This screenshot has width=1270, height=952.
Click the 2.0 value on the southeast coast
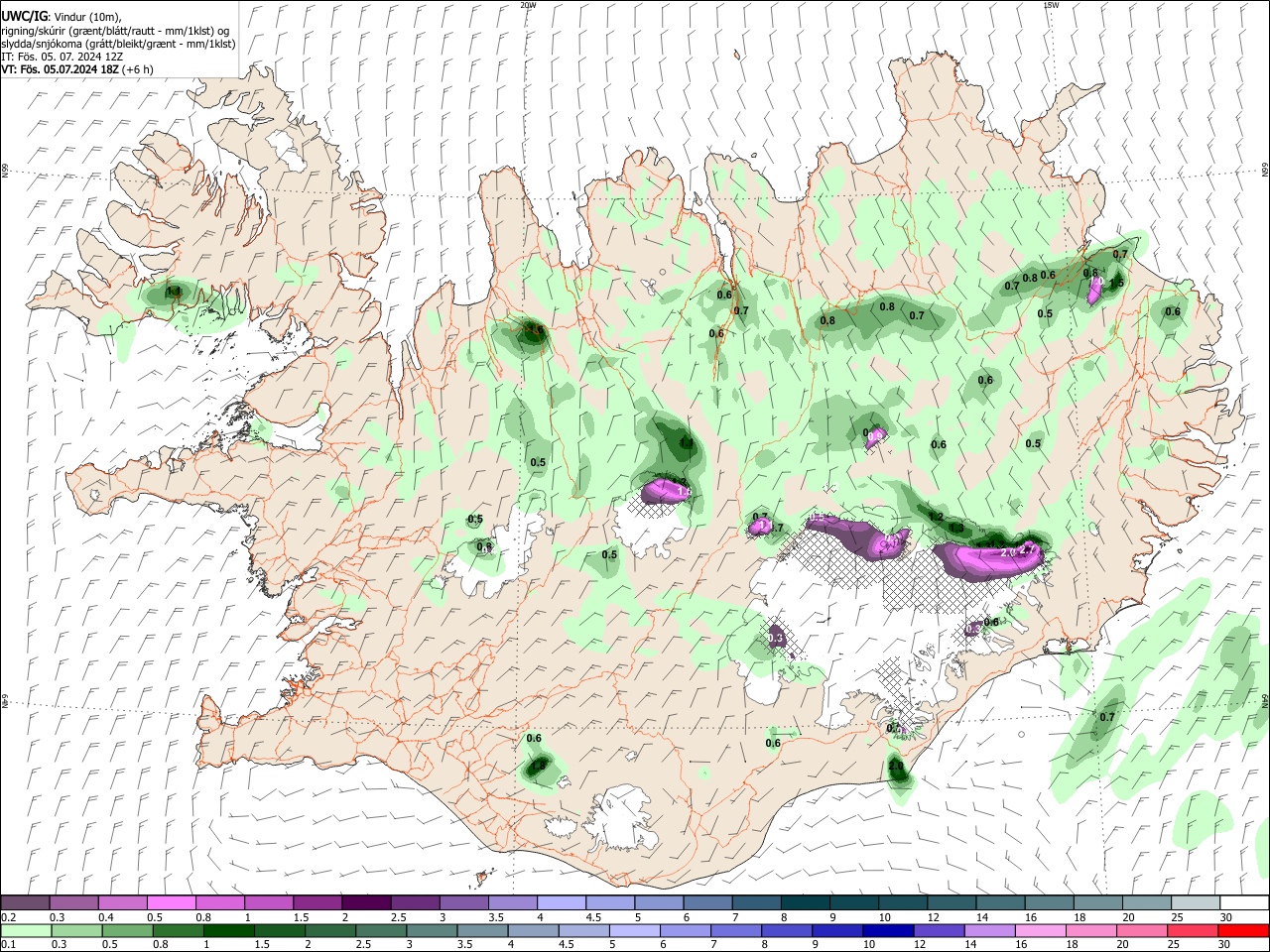896,766
